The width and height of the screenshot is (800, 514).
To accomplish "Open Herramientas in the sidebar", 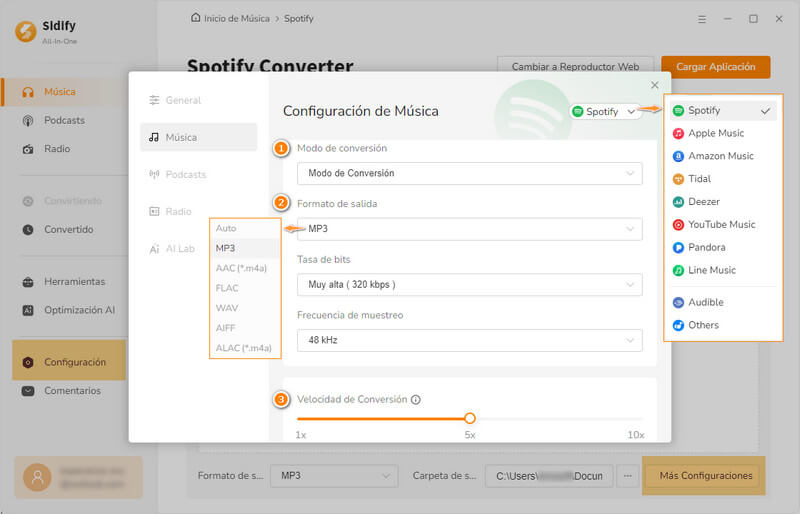I will coord(74,282).
